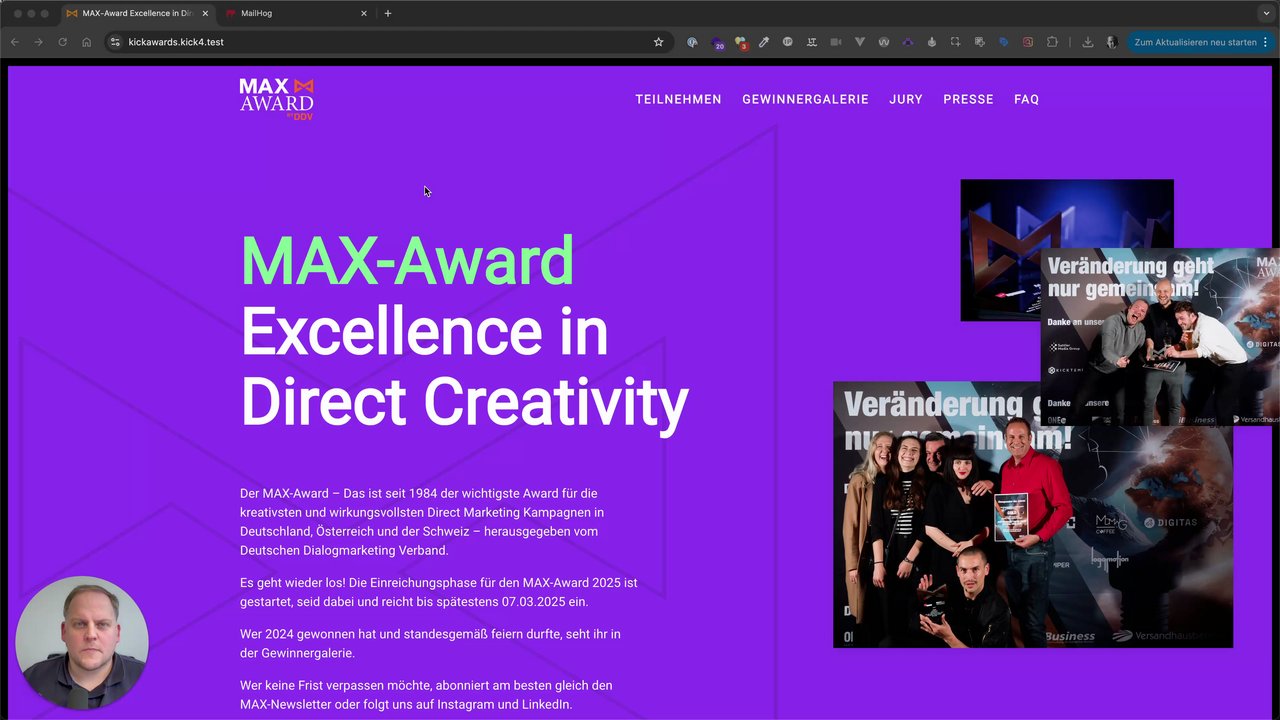Click the 'Excellence in' headline line
Viewport: 1280px width, 720px height.
424,331
